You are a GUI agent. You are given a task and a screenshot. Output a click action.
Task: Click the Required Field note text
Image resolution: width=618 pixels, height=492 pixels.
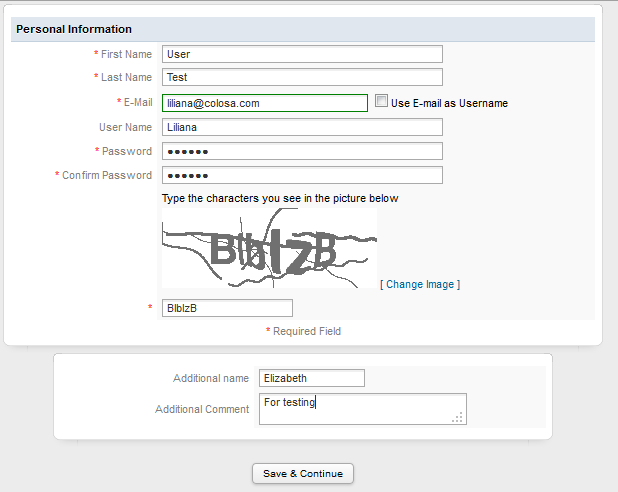[x=307, y=331]
